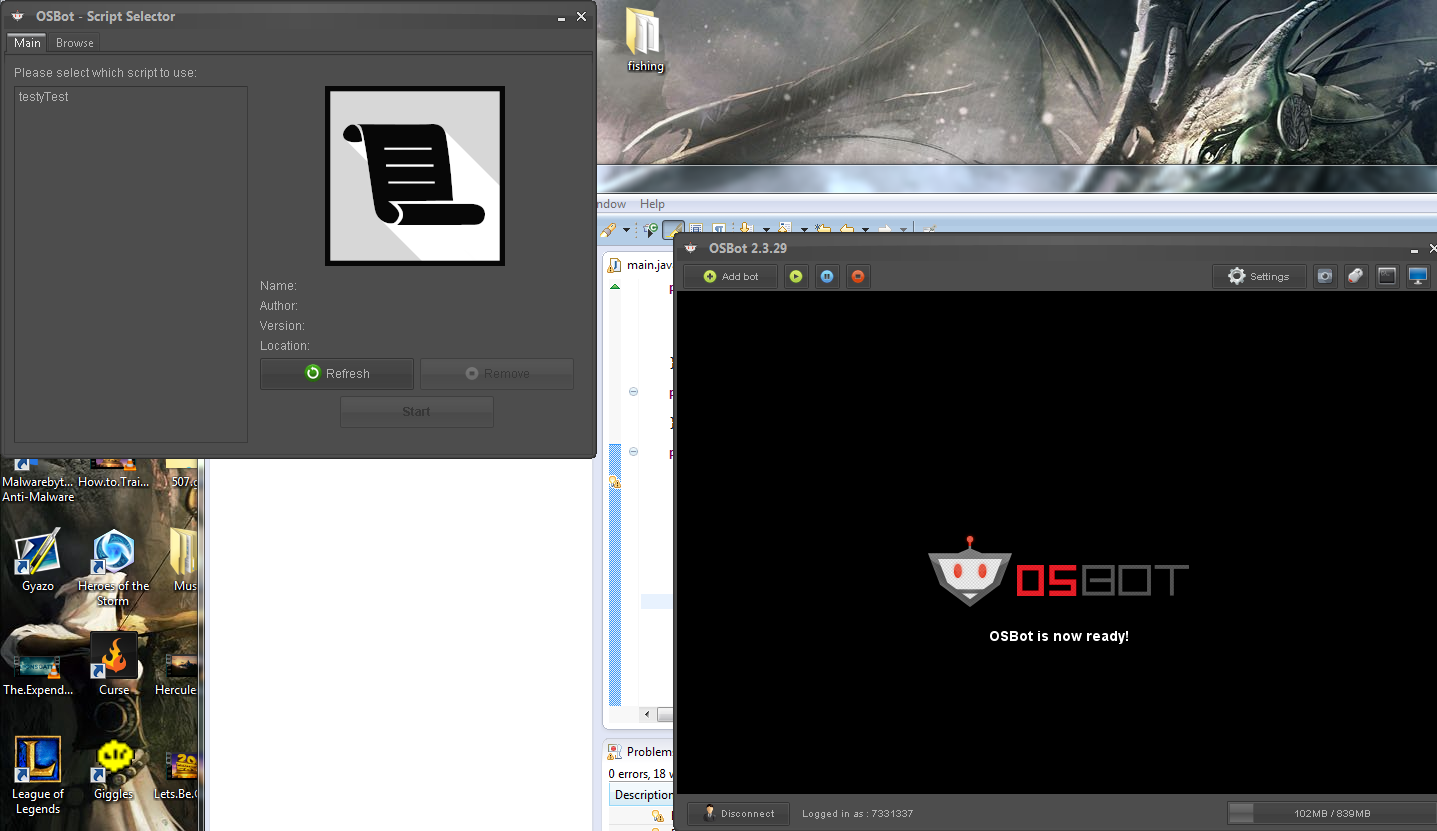Viewport: 1437px width, 831px height.
Task: Refresh the script list
Action: click(x=337, y=373)
